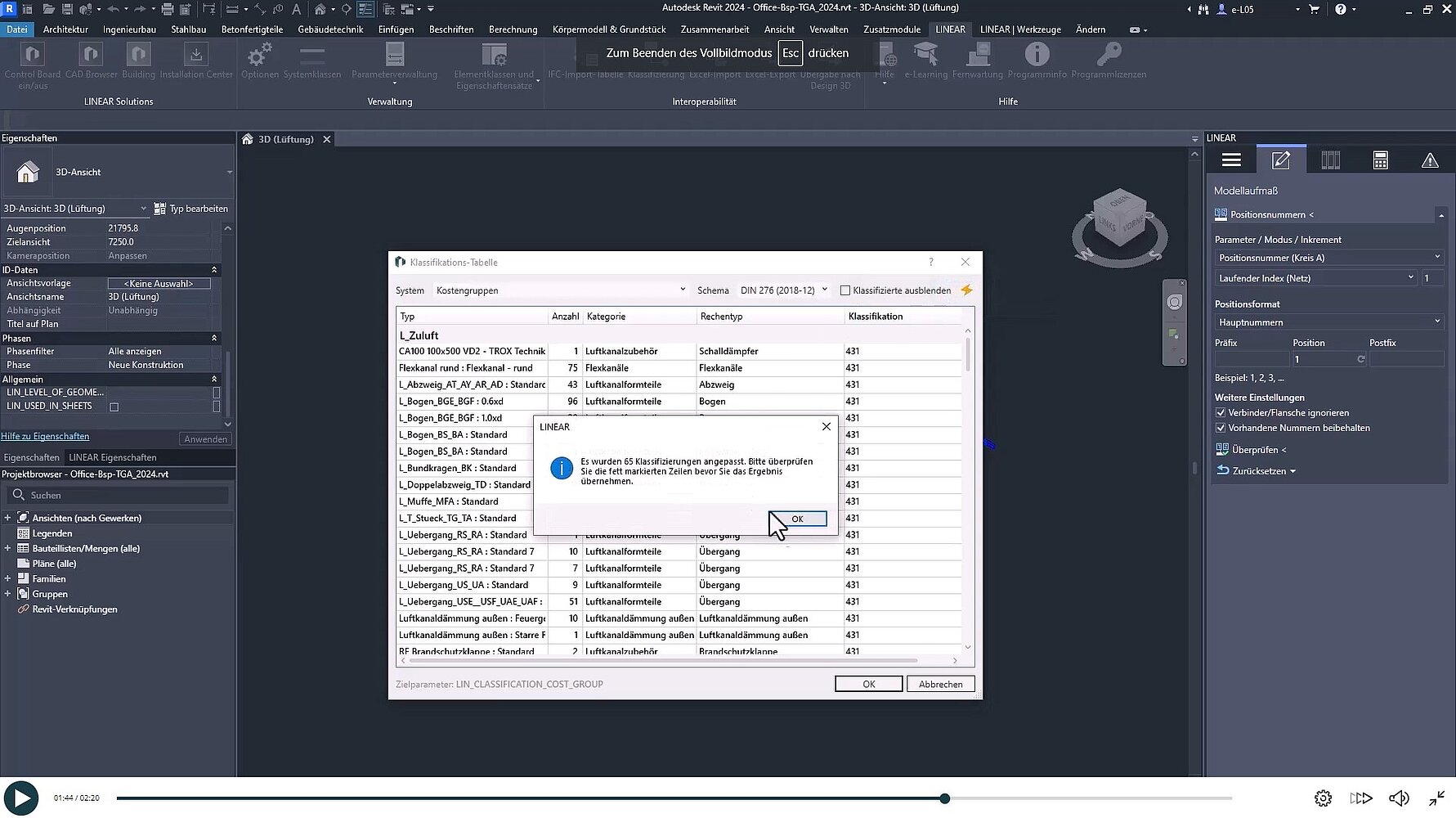
Task: Expand Ansichten (nach Gewerken) tree node
Action: click(7, 518)
